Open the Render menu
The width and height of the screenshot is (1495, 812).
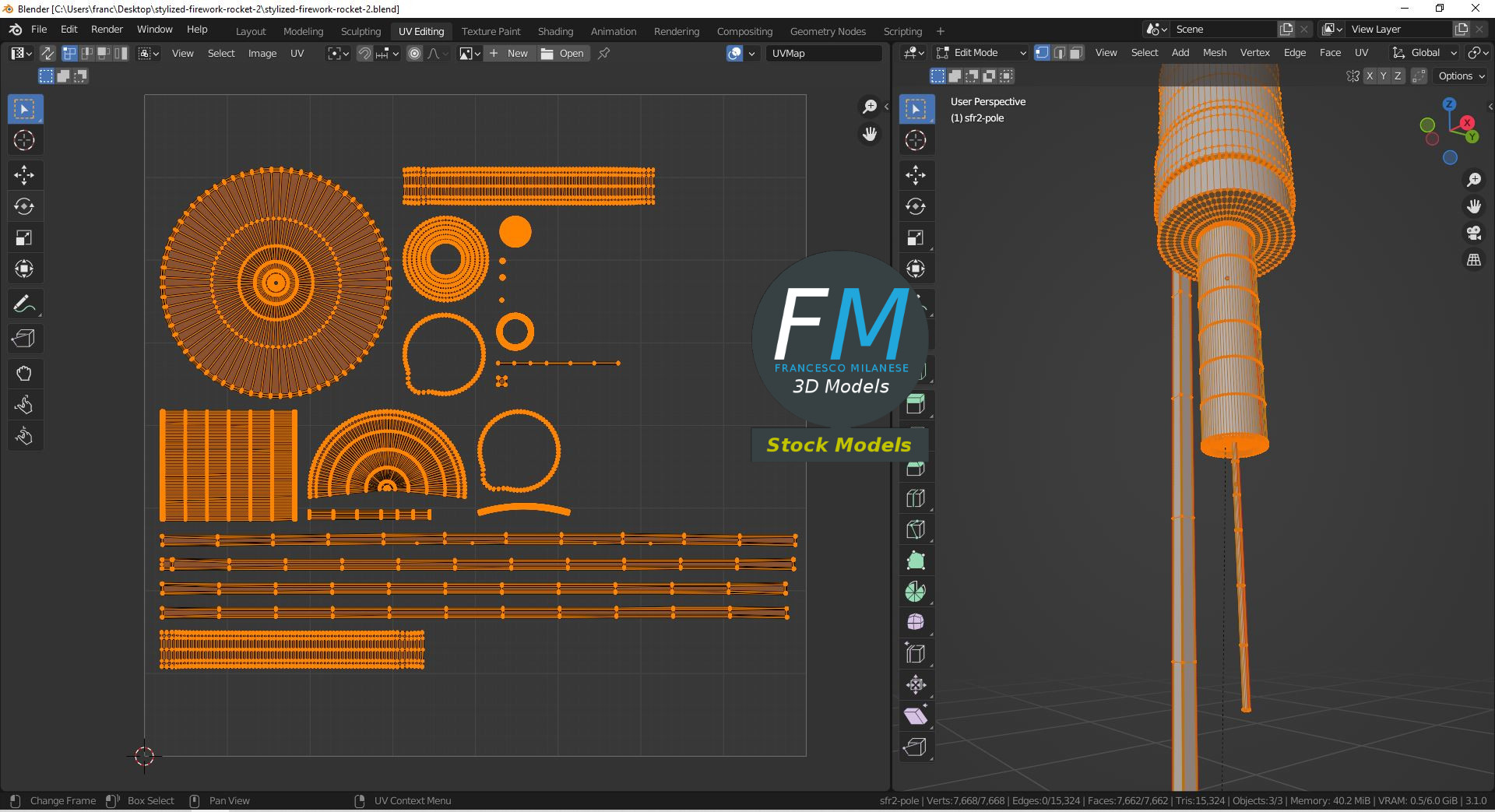(x=107, y=30)
